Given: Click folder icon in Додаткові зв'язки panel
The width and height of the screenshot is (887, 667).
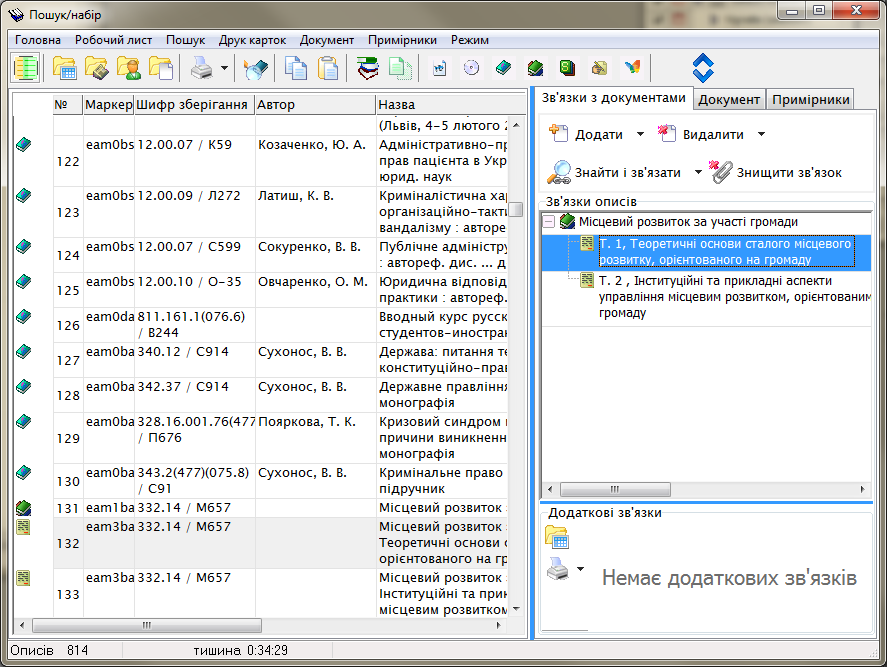Looking at the screenshot, I should tap(556, 537).
